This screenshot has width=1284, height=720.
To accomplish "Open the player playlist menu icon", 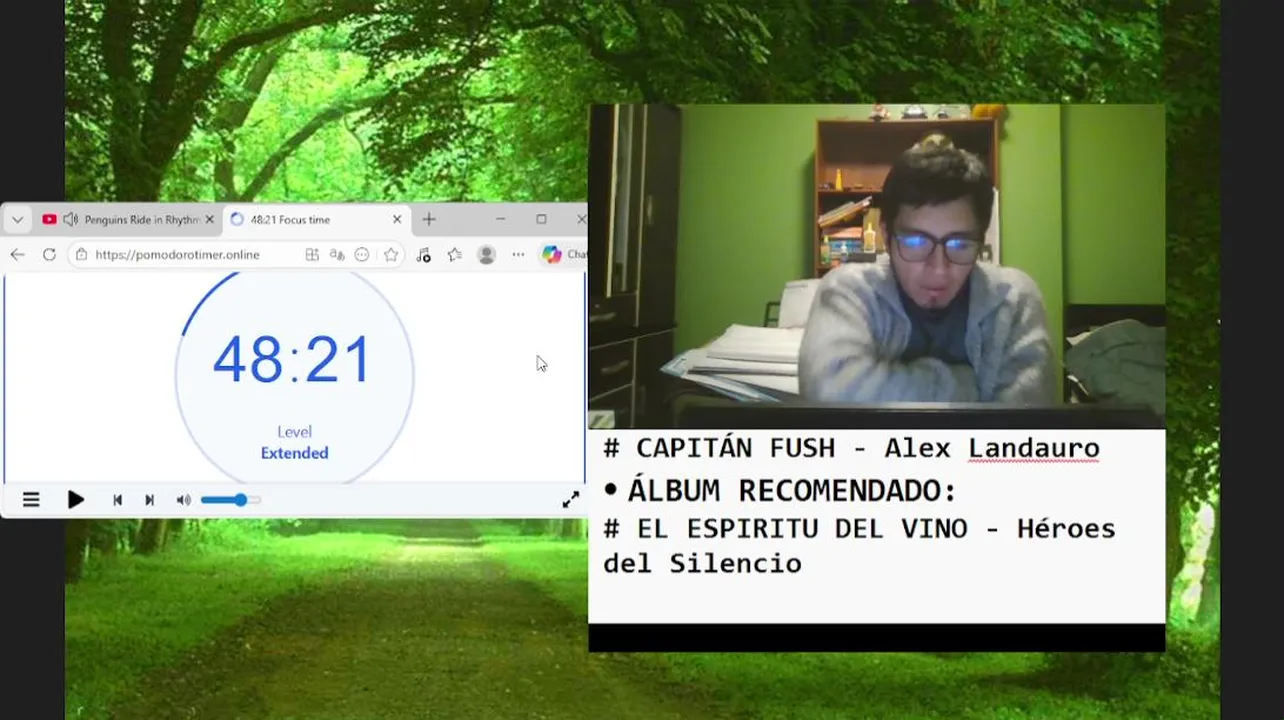I will [31, 500].
